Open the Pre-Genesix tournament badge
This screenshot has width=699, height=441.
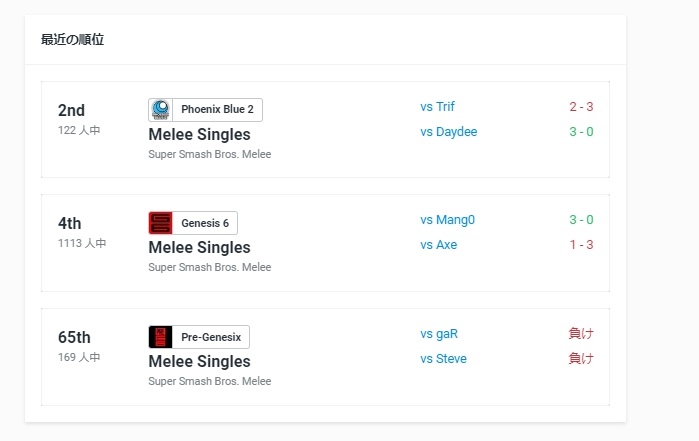(199, 337)
